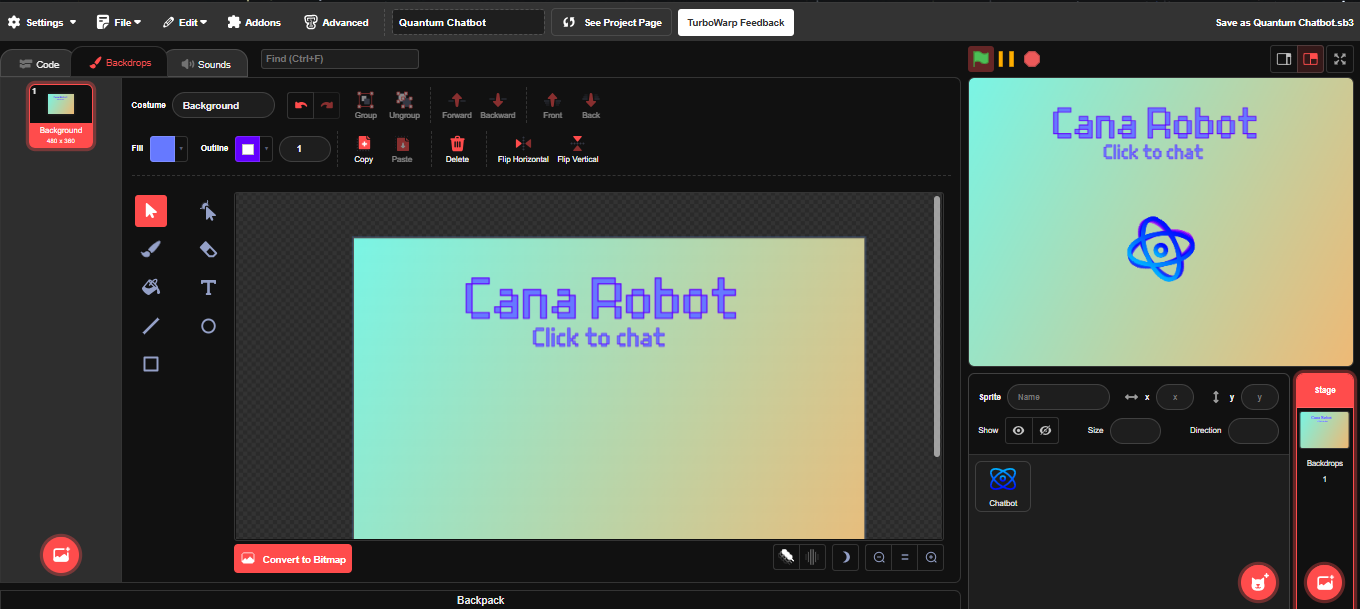
Task: Switch to the Backdrops tab
Action: click(120, 62)
